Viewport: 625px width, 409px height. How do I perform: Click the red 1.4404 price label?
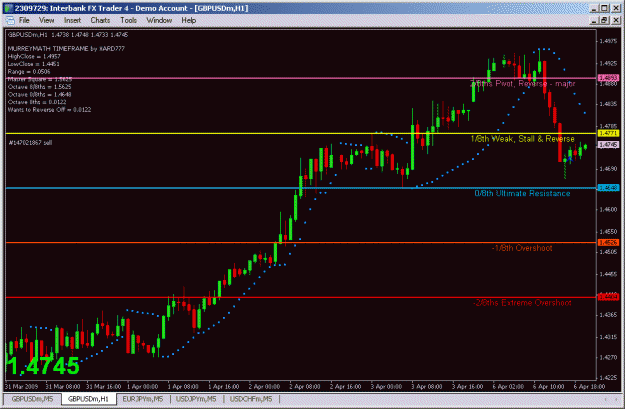(608, 297)
